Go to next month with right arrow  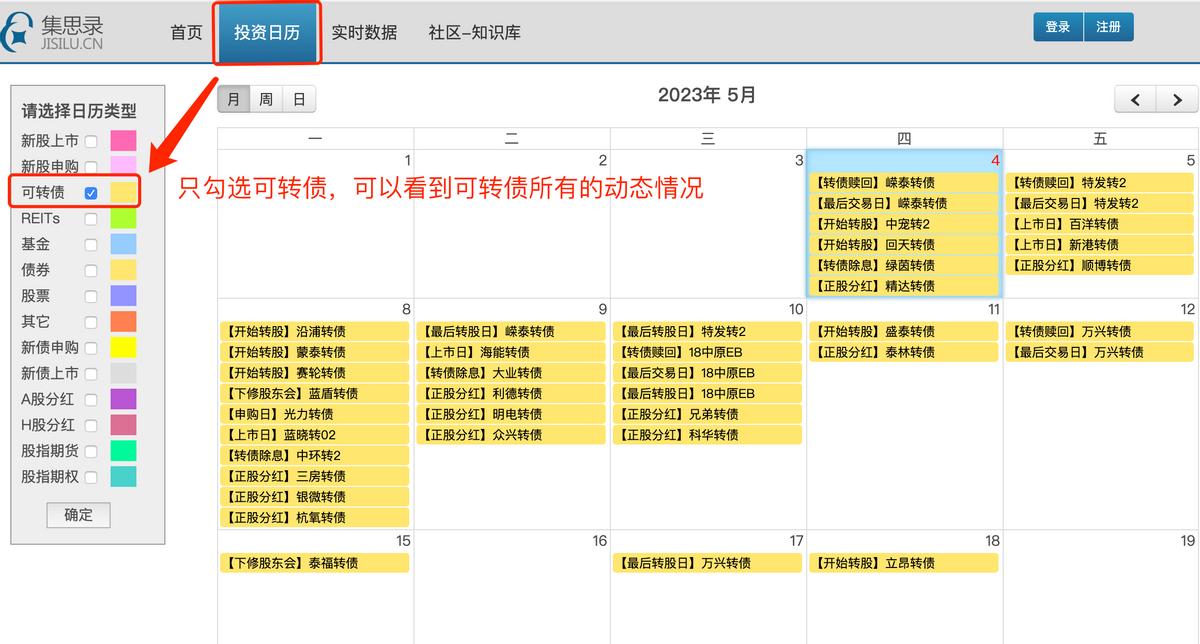click(1177, 100)
